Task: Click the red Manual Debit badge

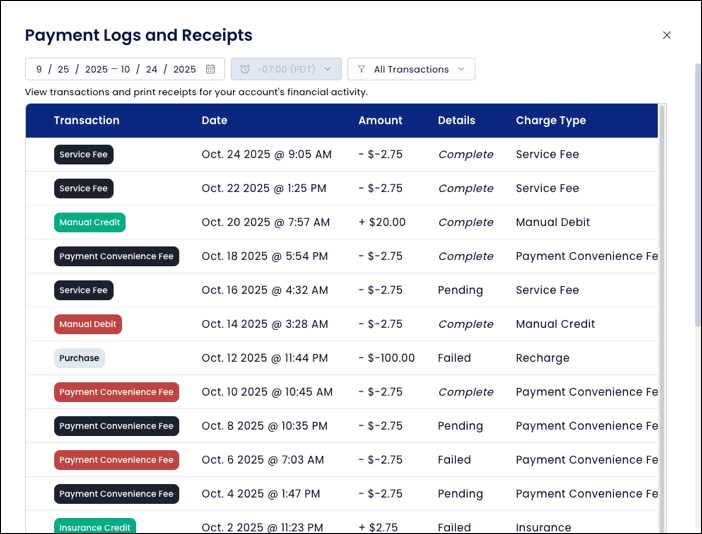Action: pyautogui.click(x=88, y=324)
